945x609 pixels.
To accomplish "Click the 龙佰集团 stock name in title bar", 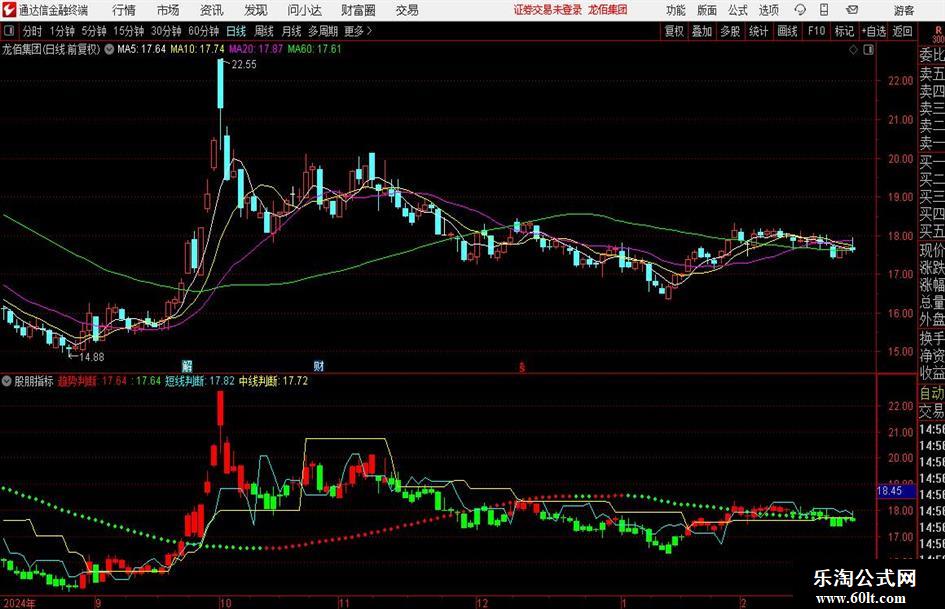I will [608, 10].
